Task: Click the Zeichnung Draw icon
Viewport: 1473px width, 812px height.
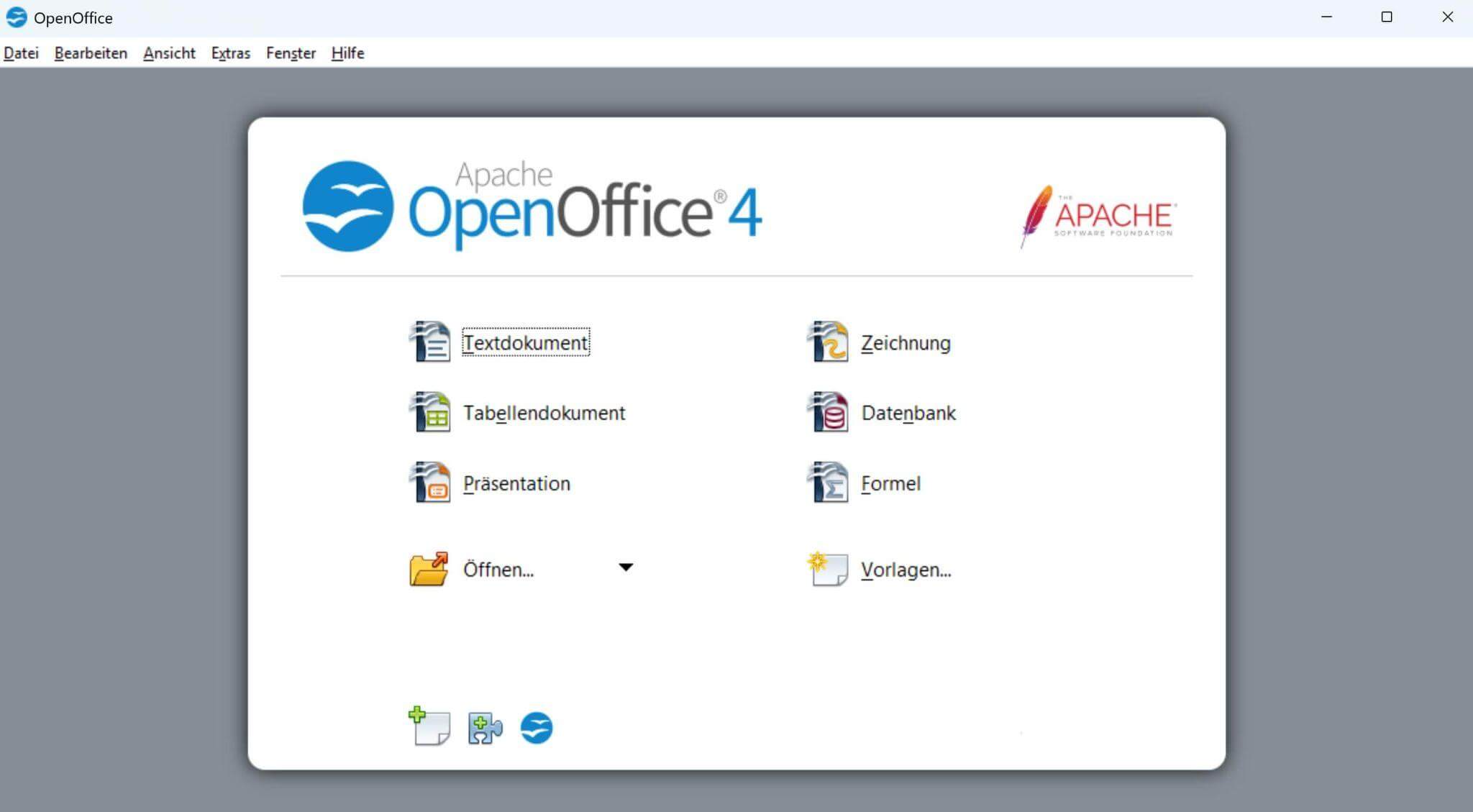Action: pyautogui.click(x=828, y=342)
